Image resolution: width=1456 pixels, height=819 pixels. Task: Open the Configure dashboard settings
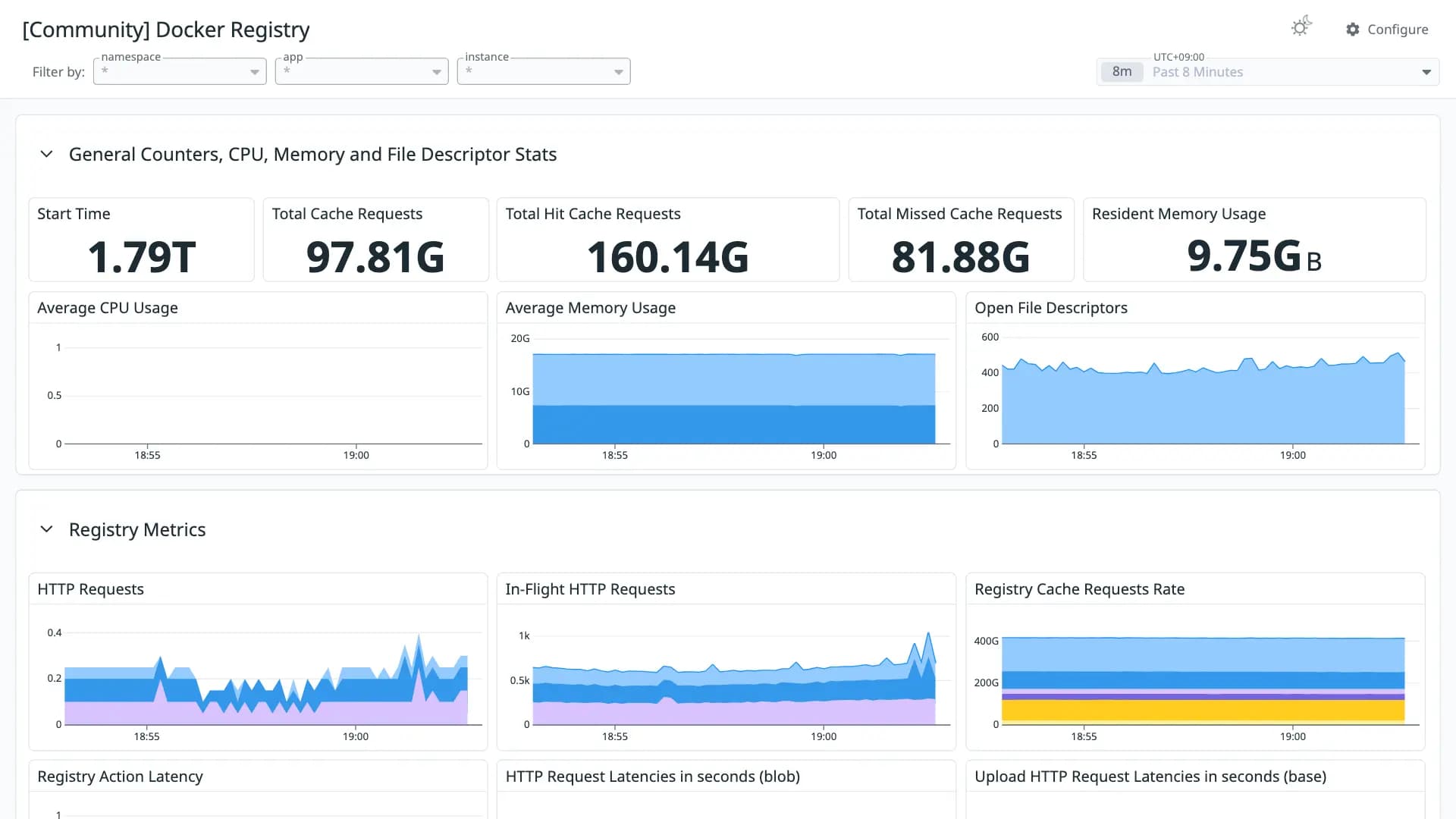1387,30
